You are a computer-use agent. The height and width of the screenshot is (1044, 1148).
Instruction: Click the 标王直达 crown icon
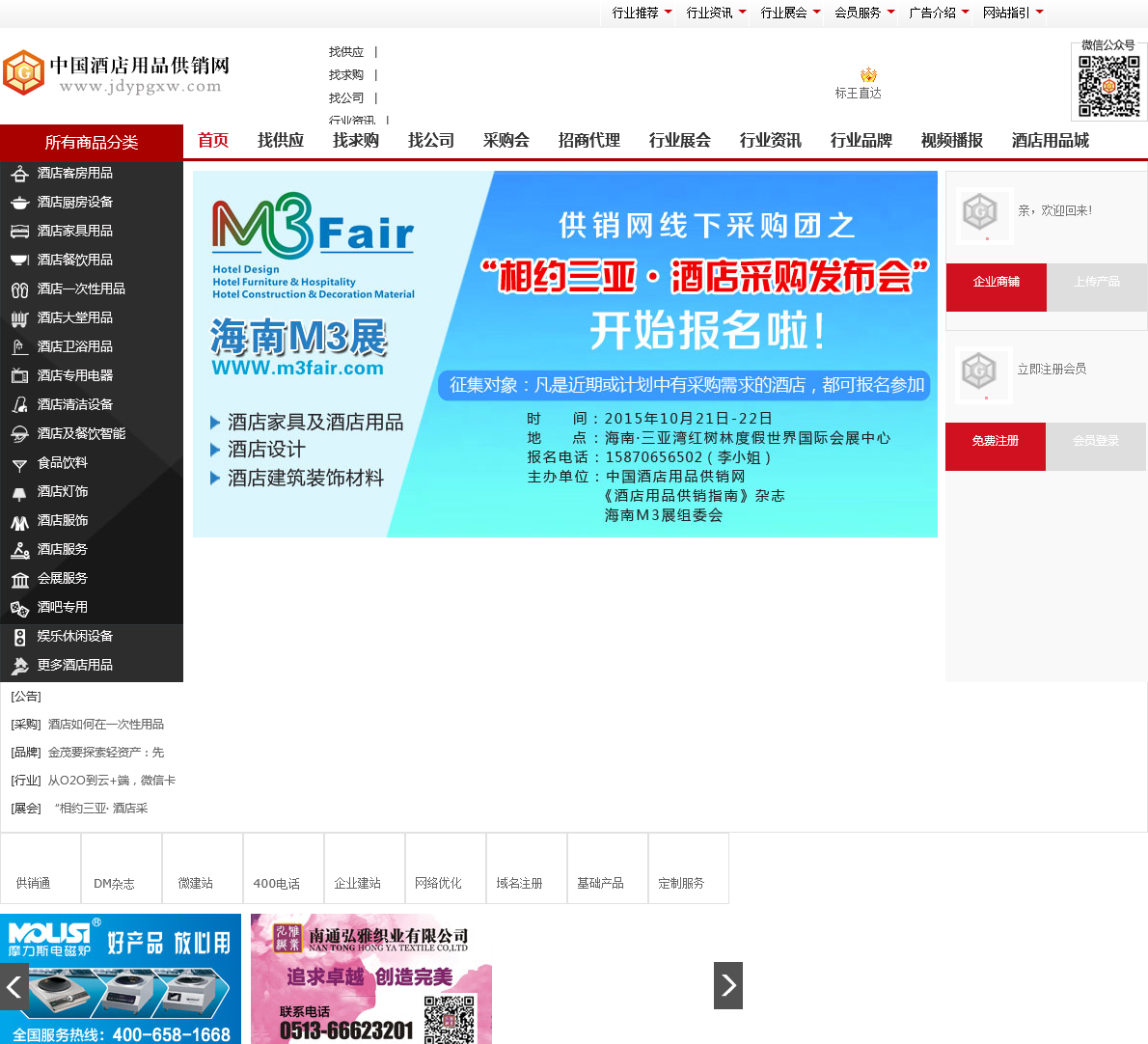coord(868,74)
